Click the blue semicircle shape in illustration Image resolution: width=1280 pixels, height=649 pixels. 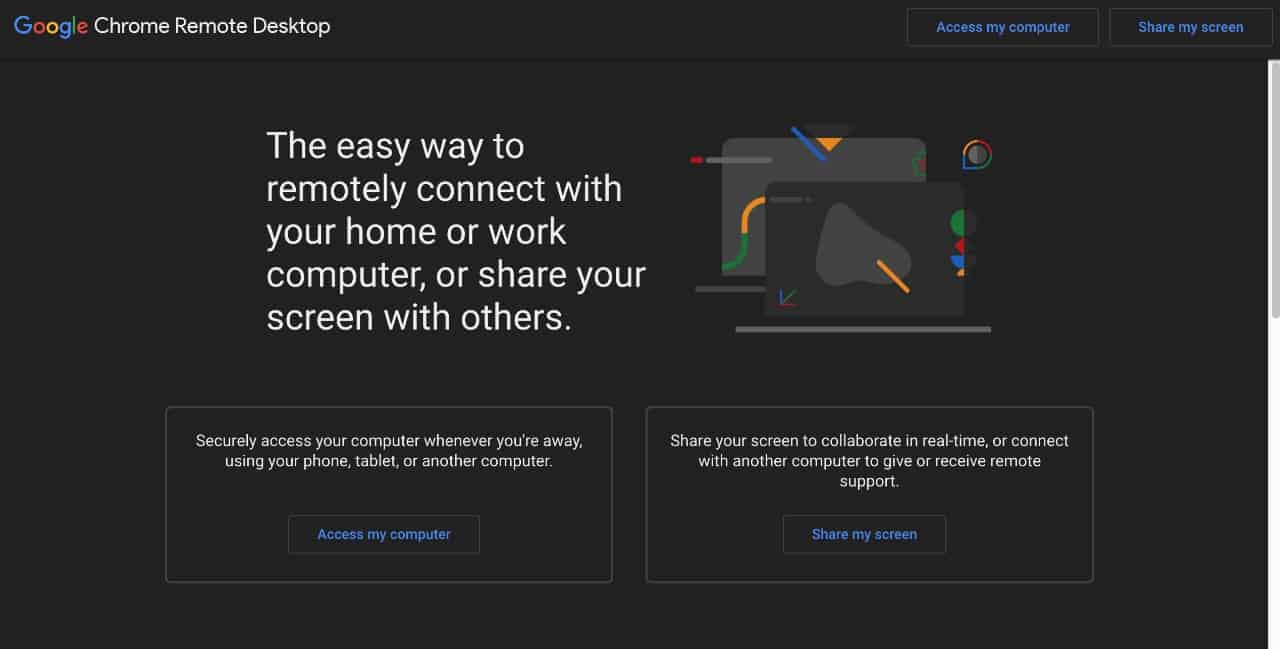pos(958,263)
